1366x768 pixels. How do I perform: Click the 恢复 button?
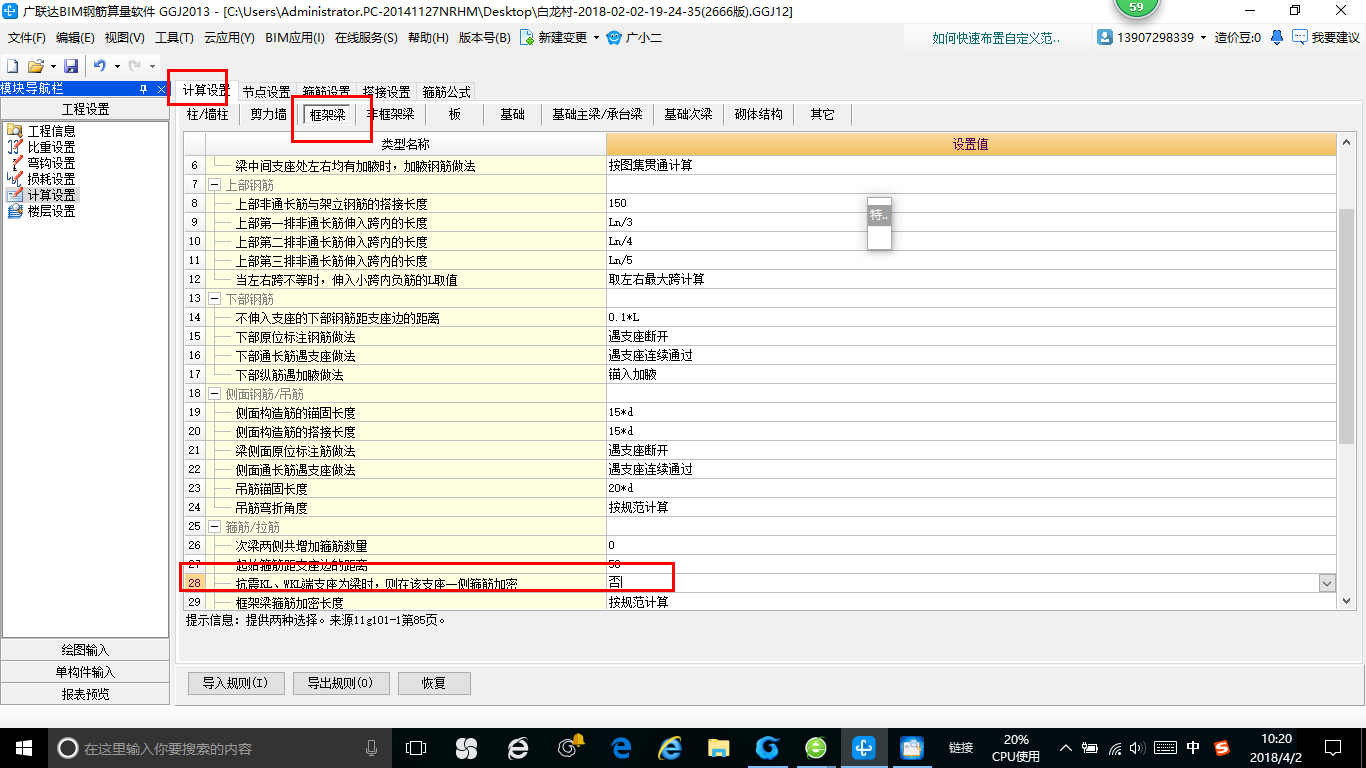[433, 684]
